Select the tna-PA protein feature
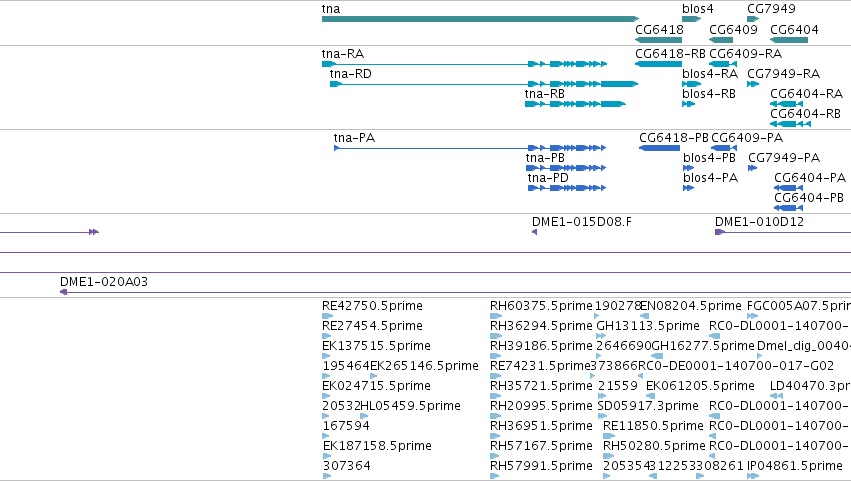851x481 pixels. pos(469,148)
